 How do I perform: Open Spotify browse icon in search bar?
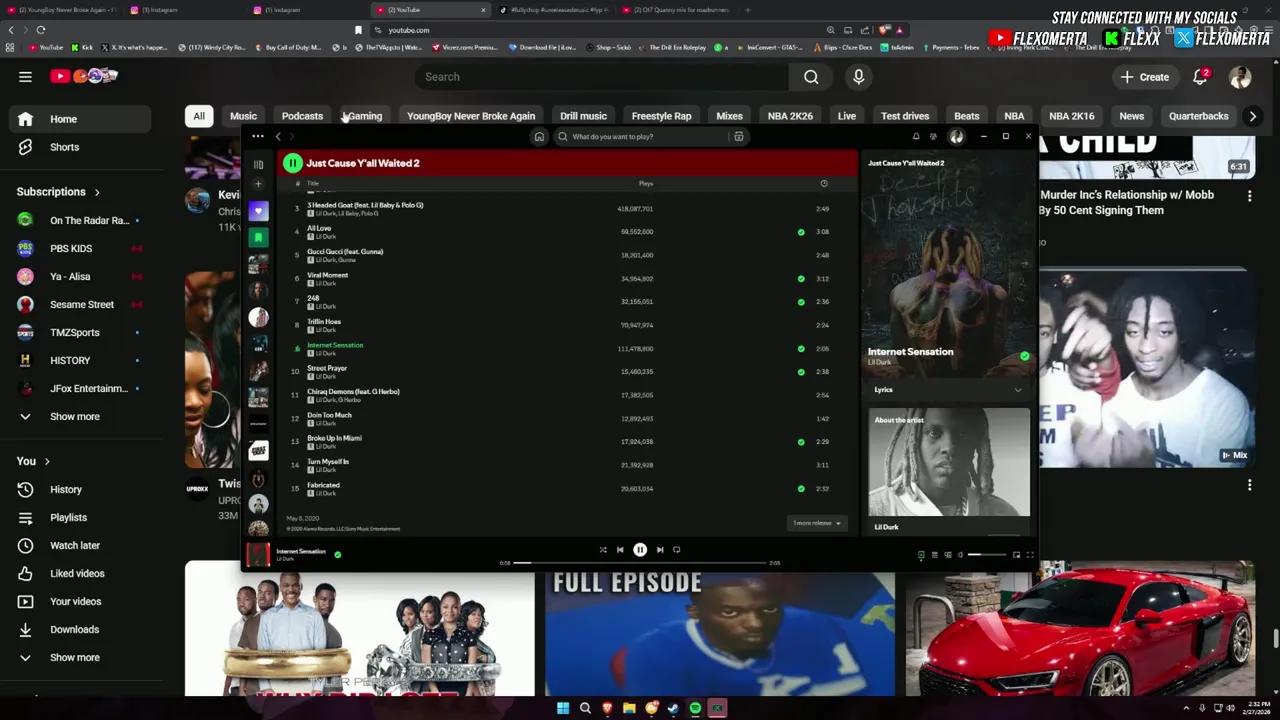[739, 137]
